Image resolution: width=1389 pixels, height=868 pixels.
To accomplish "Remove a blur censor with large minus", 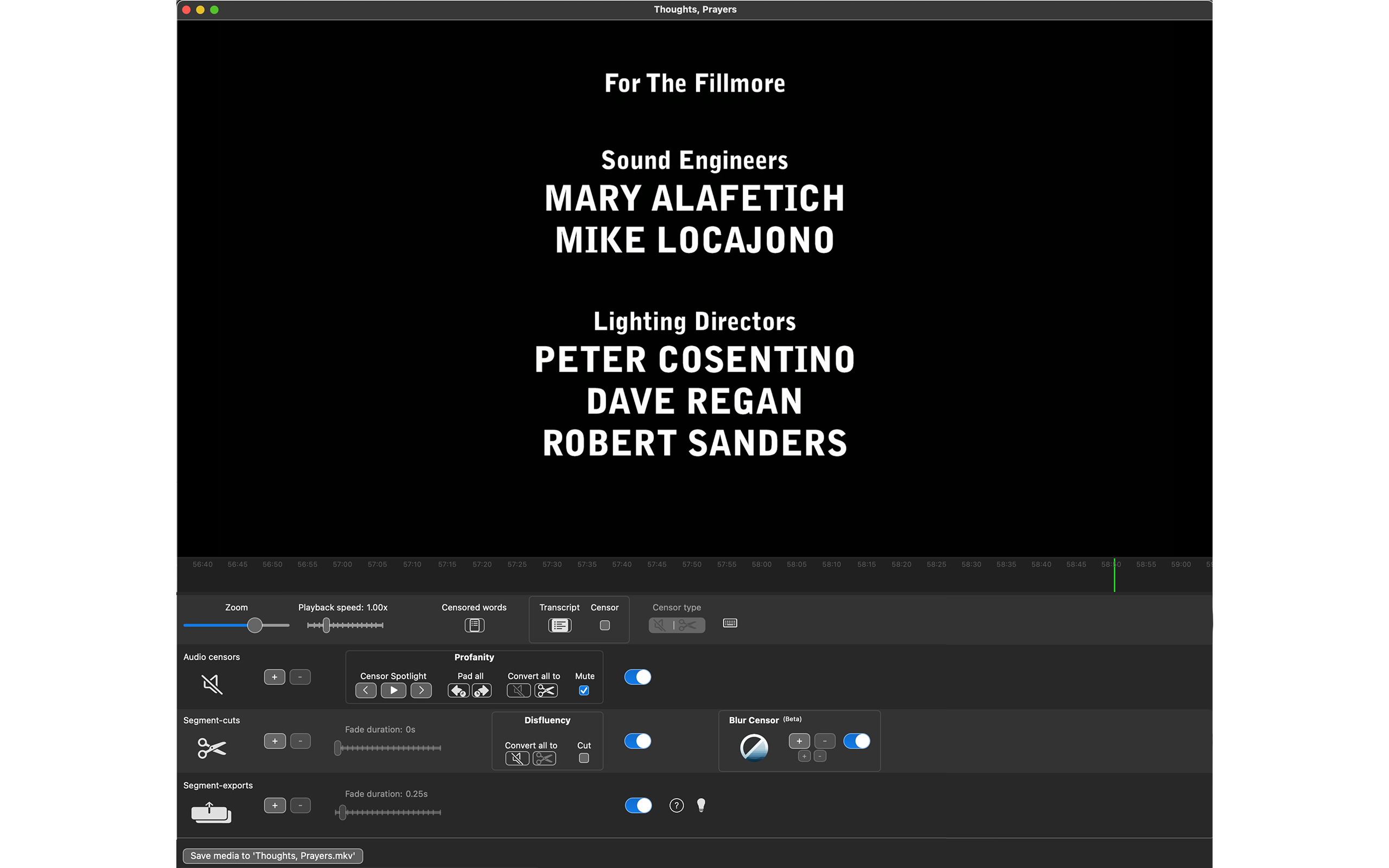I will [x=825, y=741].
